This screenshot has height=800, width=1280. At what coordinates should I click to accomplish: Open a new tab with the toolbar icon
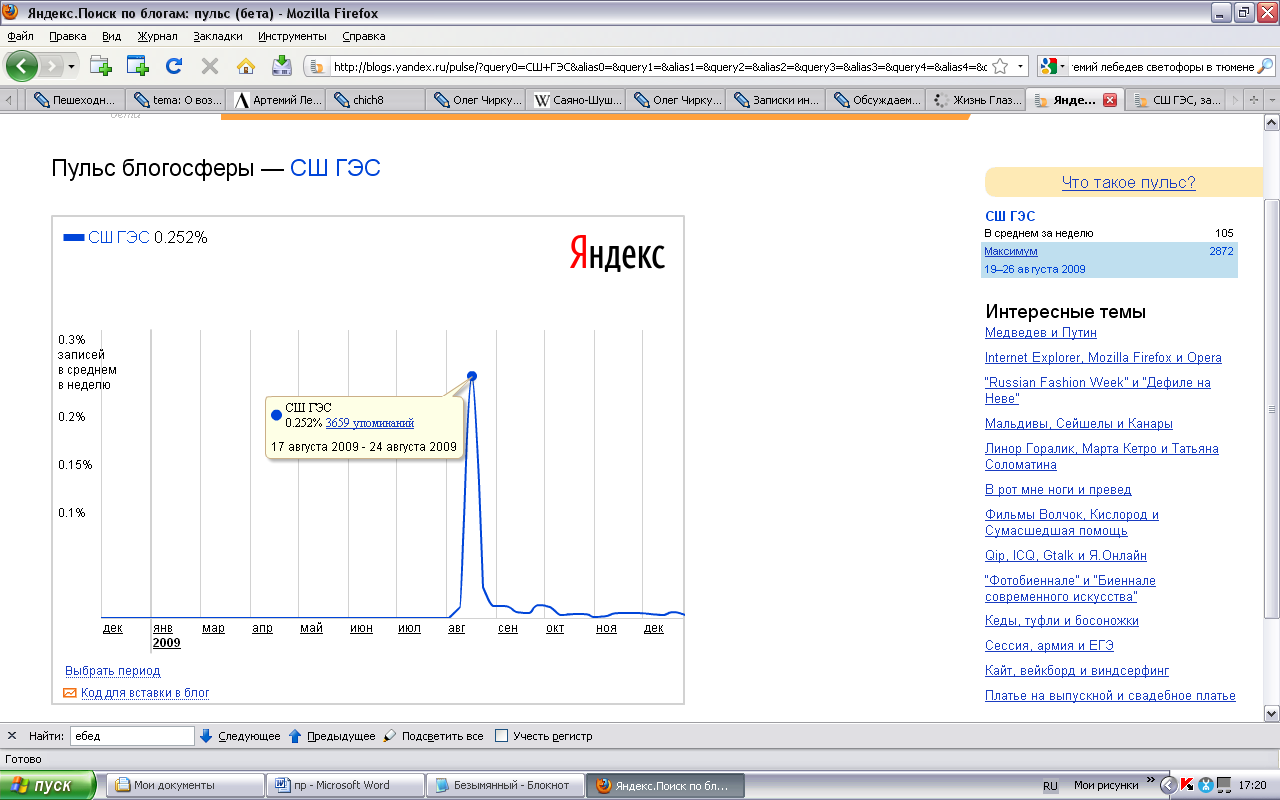pyautogui.click(x=101, y=66)
